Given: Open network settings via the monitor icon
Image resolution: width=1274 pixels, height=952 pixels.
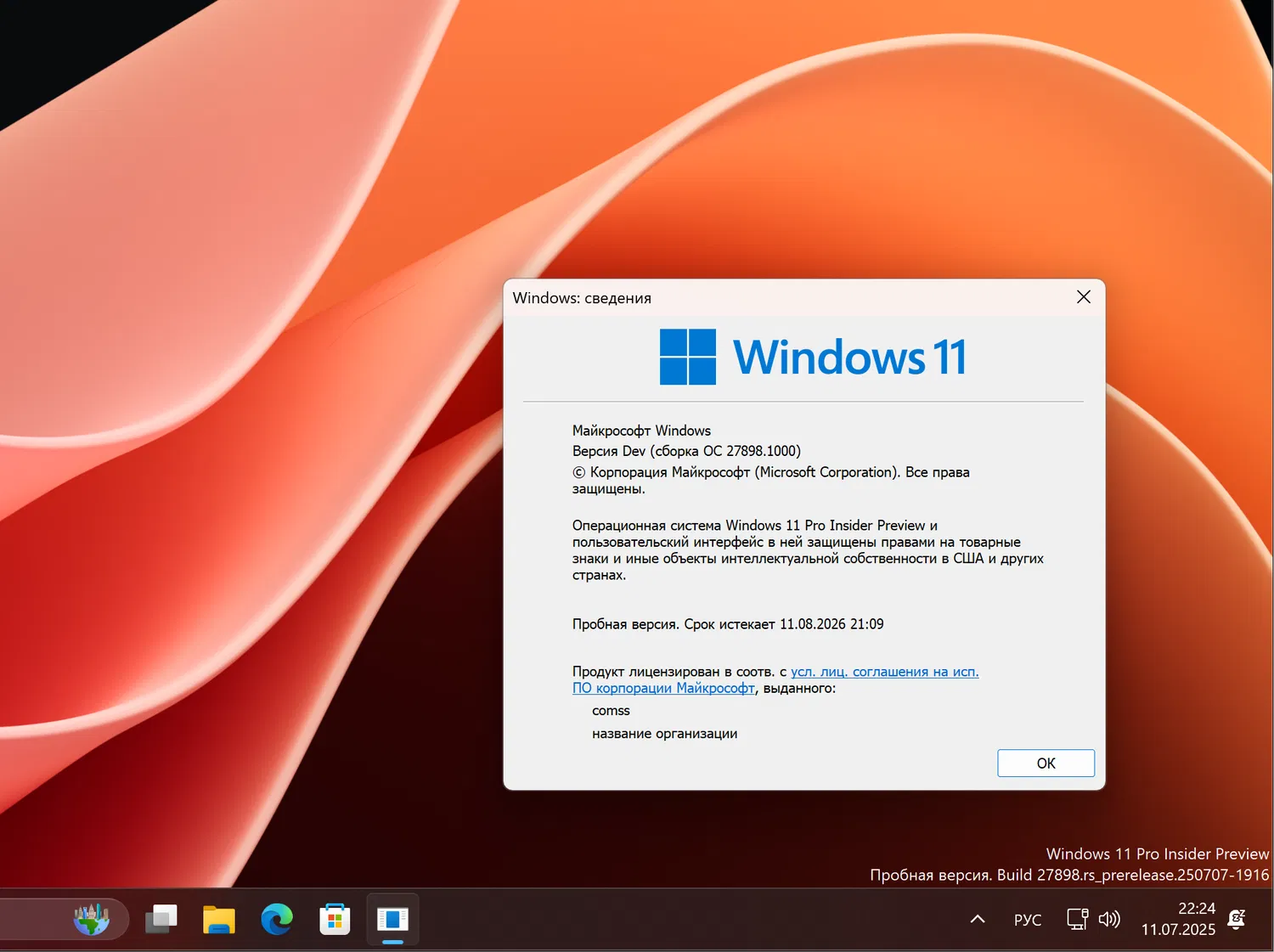Looking at the screenshot, I should click(1076, 919).
